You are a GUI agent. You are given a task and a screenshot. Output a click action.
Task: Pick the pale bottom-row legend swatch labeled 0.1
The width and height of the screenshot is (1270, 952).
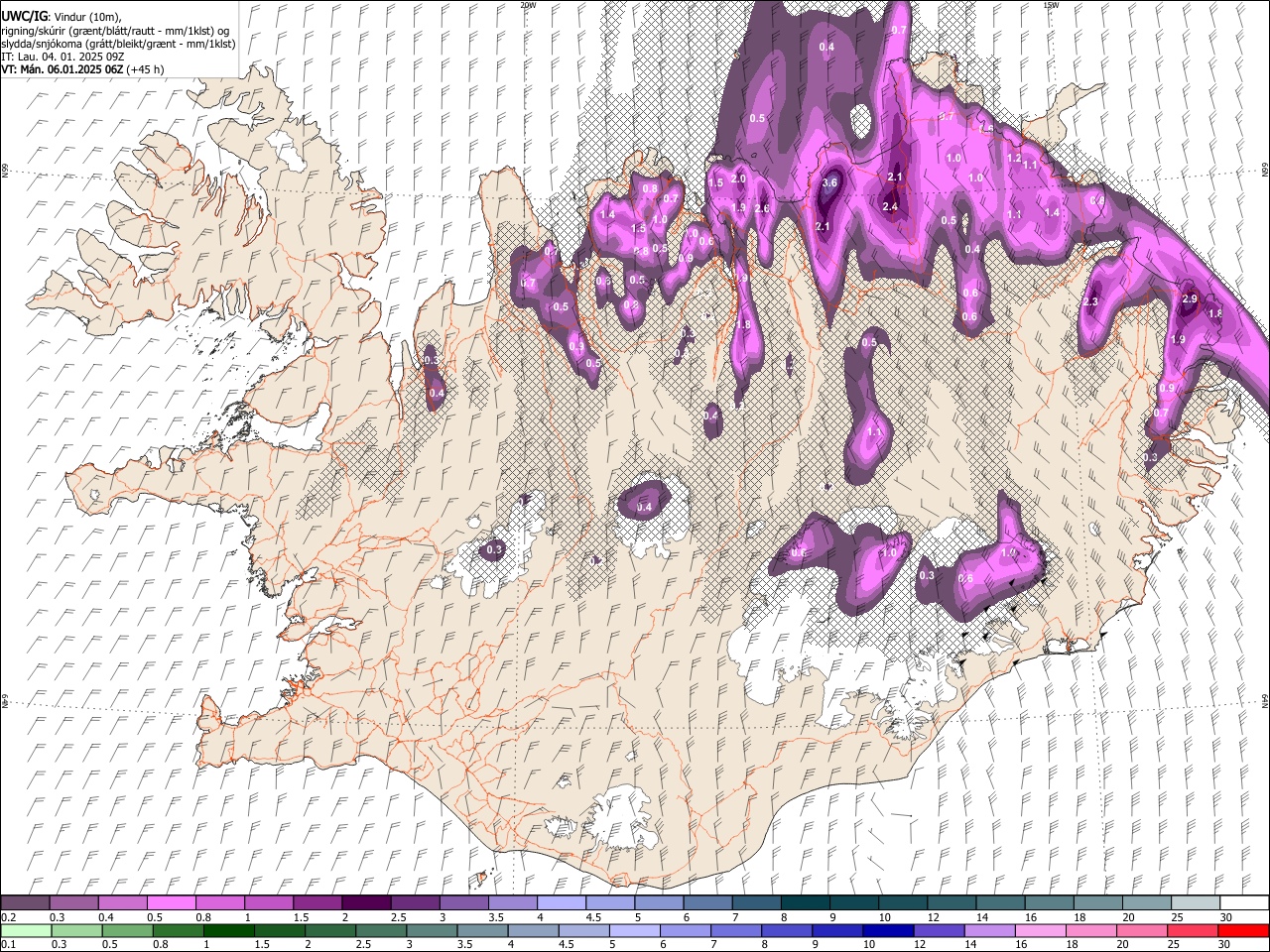click(25, 930)
